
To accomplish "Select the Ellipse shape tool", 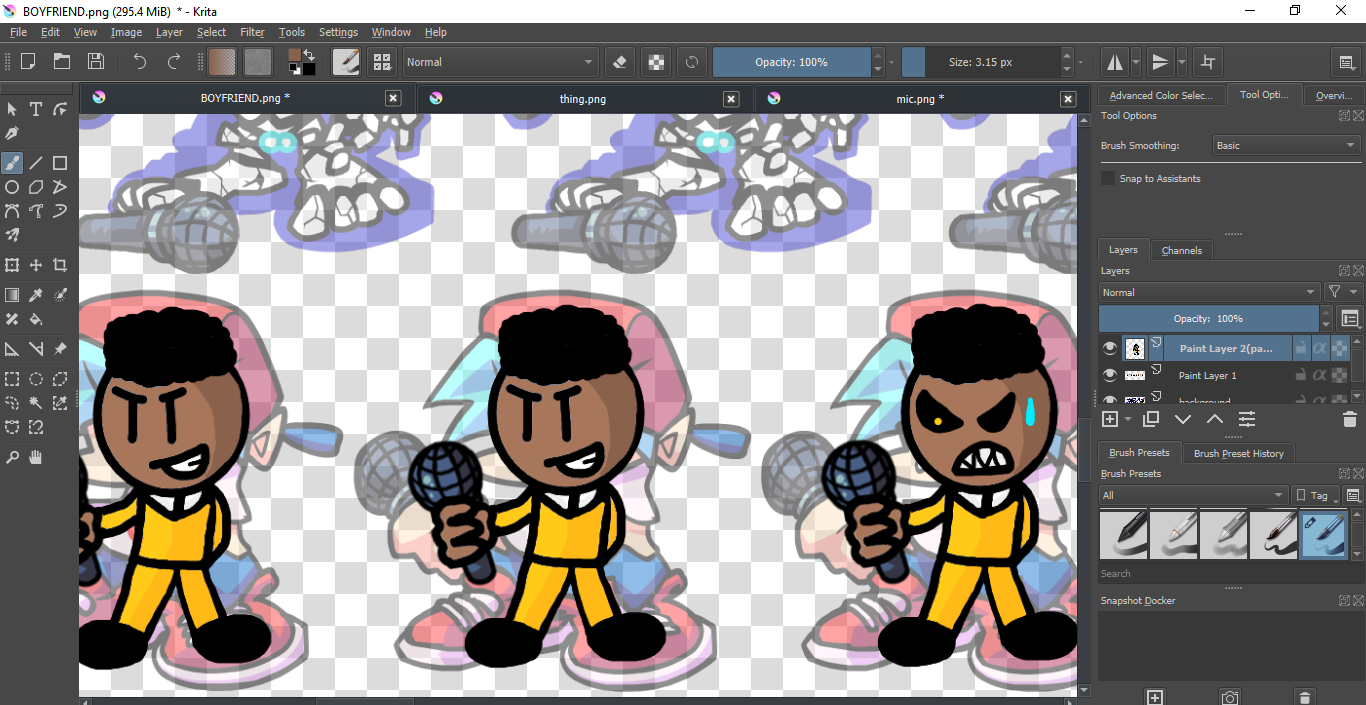I will [x=12, y=187].
